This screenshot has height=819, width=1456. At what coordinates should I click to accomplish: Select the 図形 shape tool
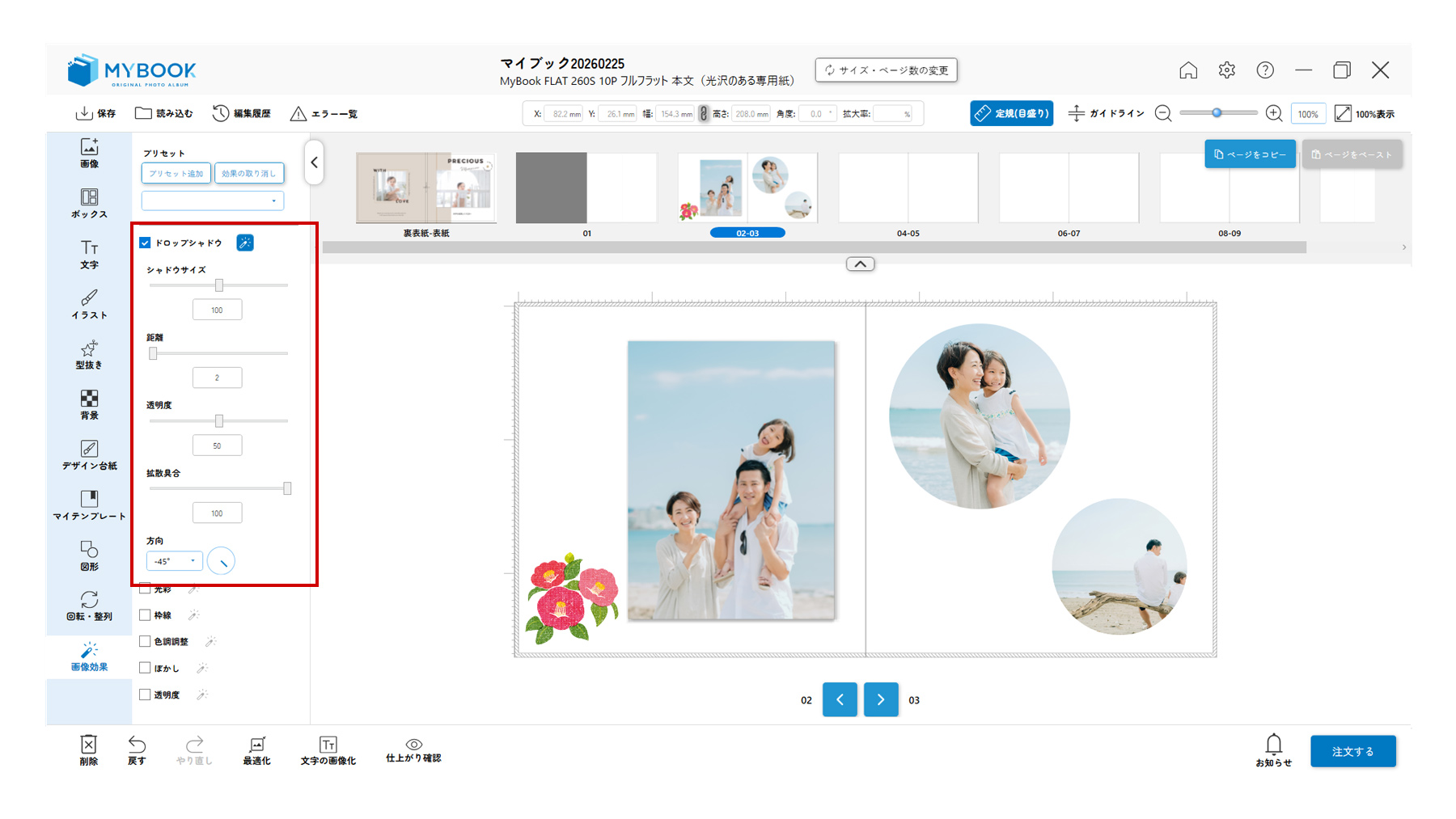89,555
